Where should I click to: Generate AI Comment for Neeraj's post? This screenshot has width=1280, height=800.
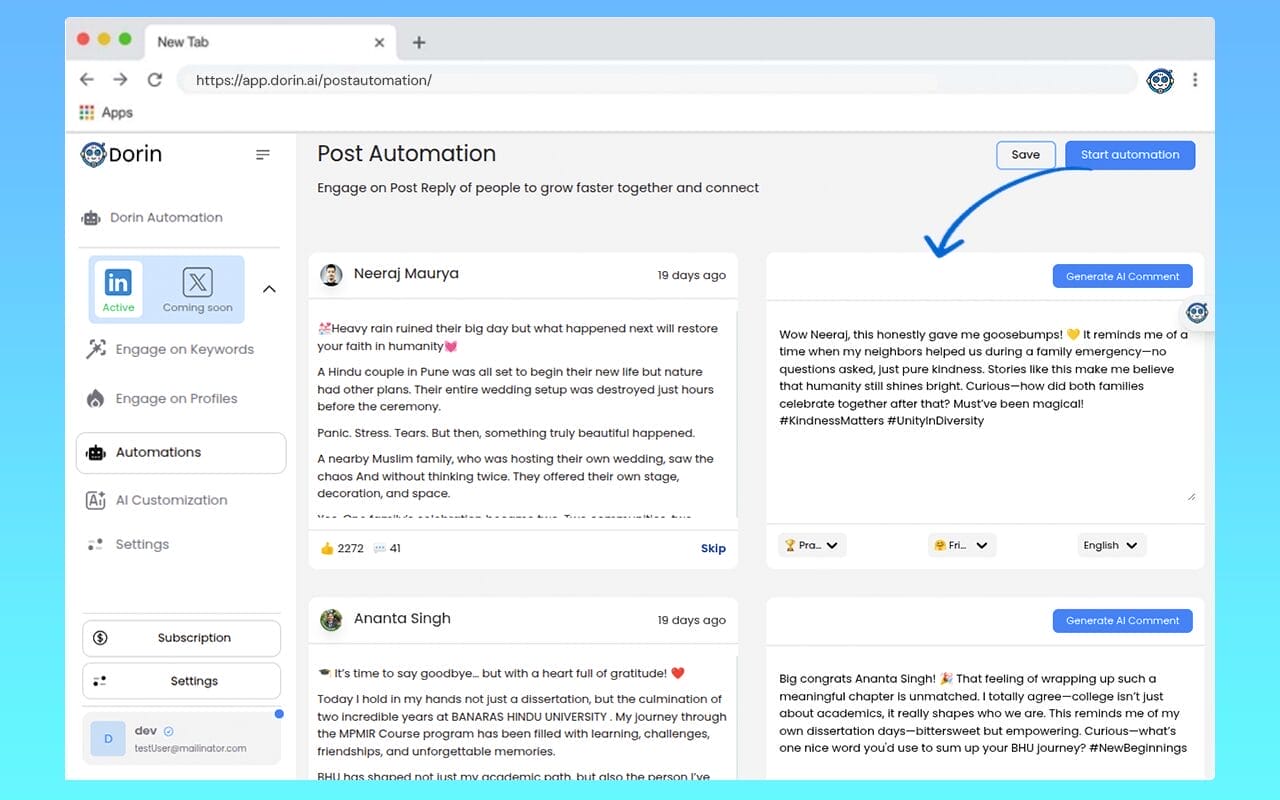[1122, 276]
